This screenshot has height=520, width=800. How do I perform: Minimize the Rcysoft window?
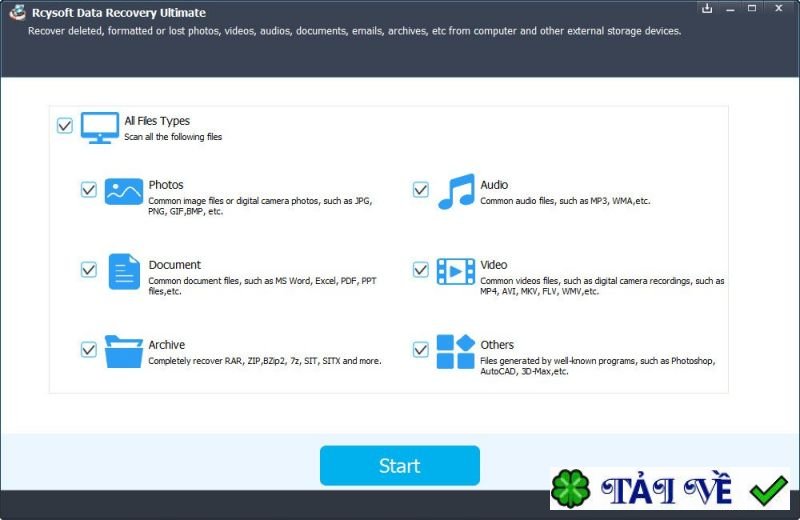730,9
